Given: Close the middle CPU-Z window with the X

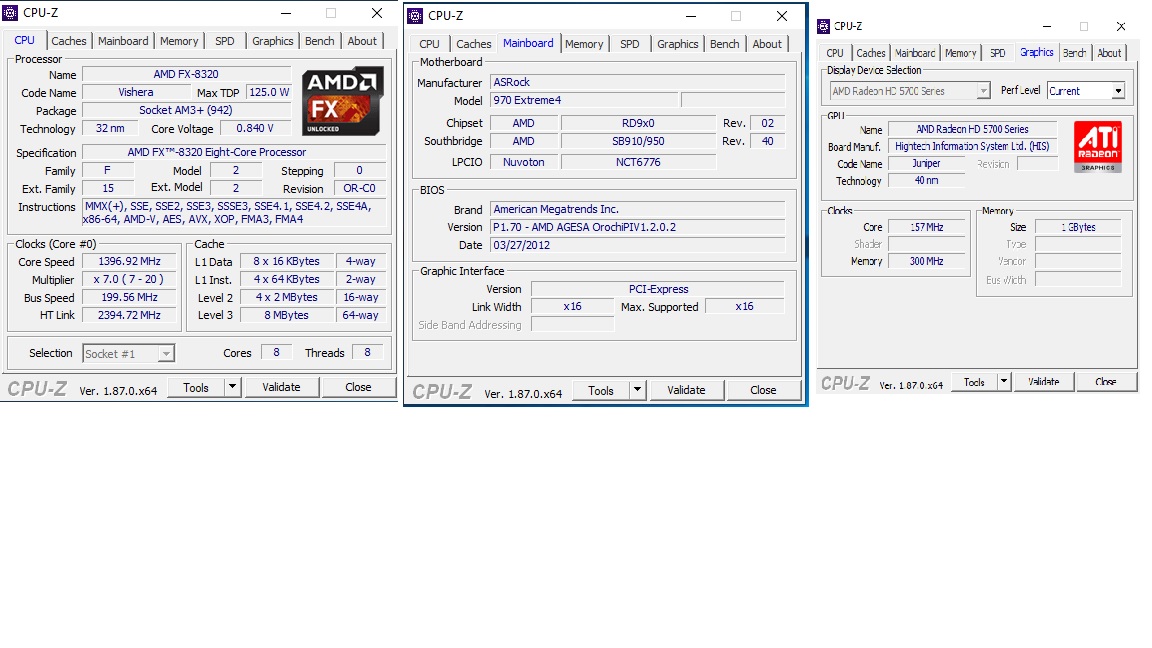Looking at the screenshot, I should [x=782, y=16].
